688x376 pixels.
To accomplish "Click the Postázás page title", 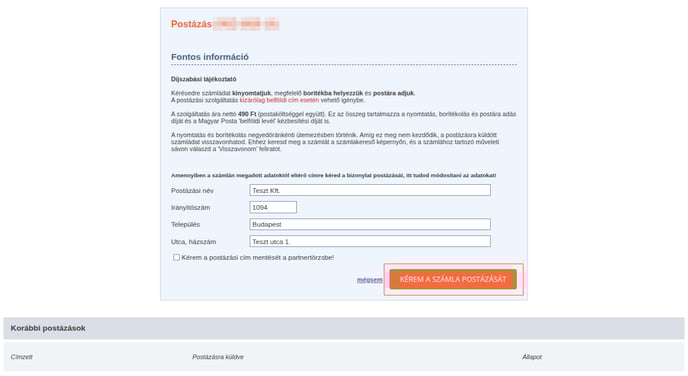I will click(191, 24).
